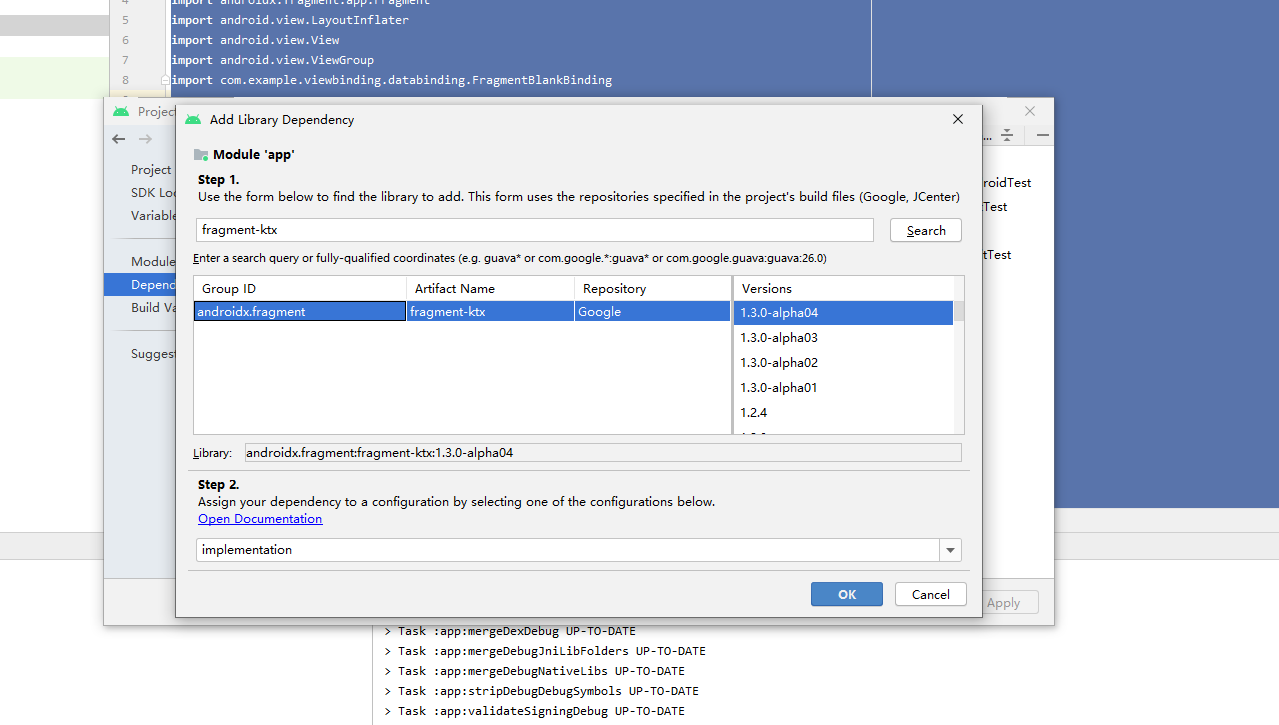The height and width of the screenshot is (725, 1279).
Task: Select Project in Project Structure sidebar
Action: [x=151, y=169]
